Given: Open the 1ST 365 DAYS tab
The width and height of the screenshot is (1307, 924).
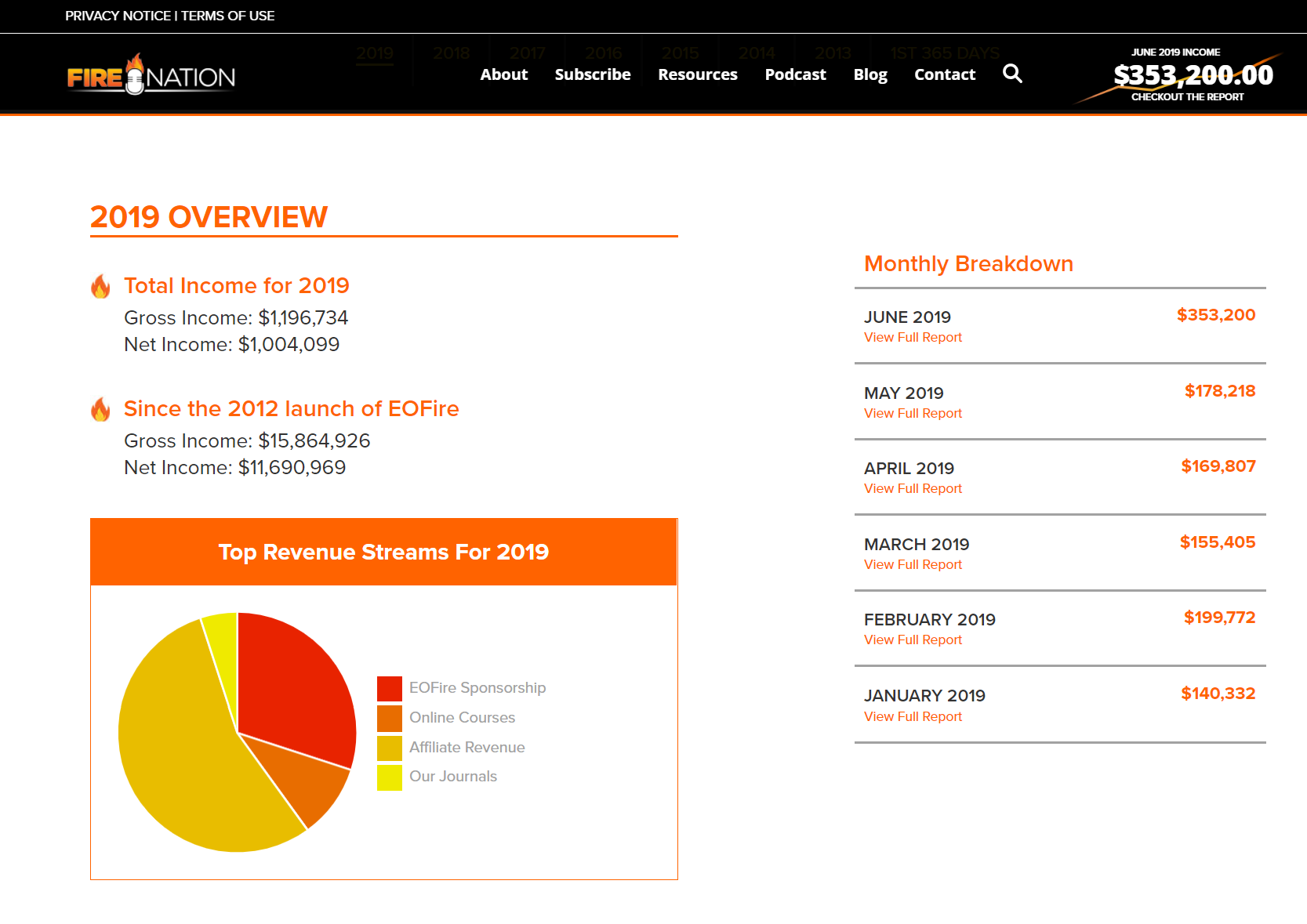Looking at the screenshot, I should pos(943,53).
